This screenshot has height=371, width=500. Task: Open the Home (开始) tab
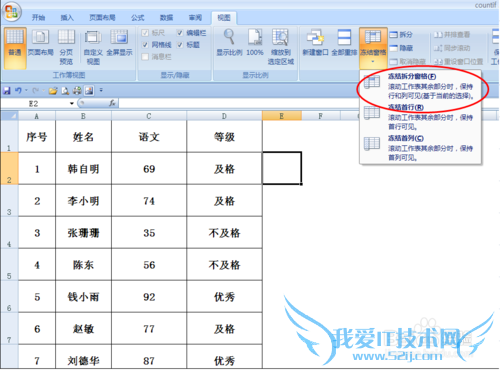click(38, 18)
